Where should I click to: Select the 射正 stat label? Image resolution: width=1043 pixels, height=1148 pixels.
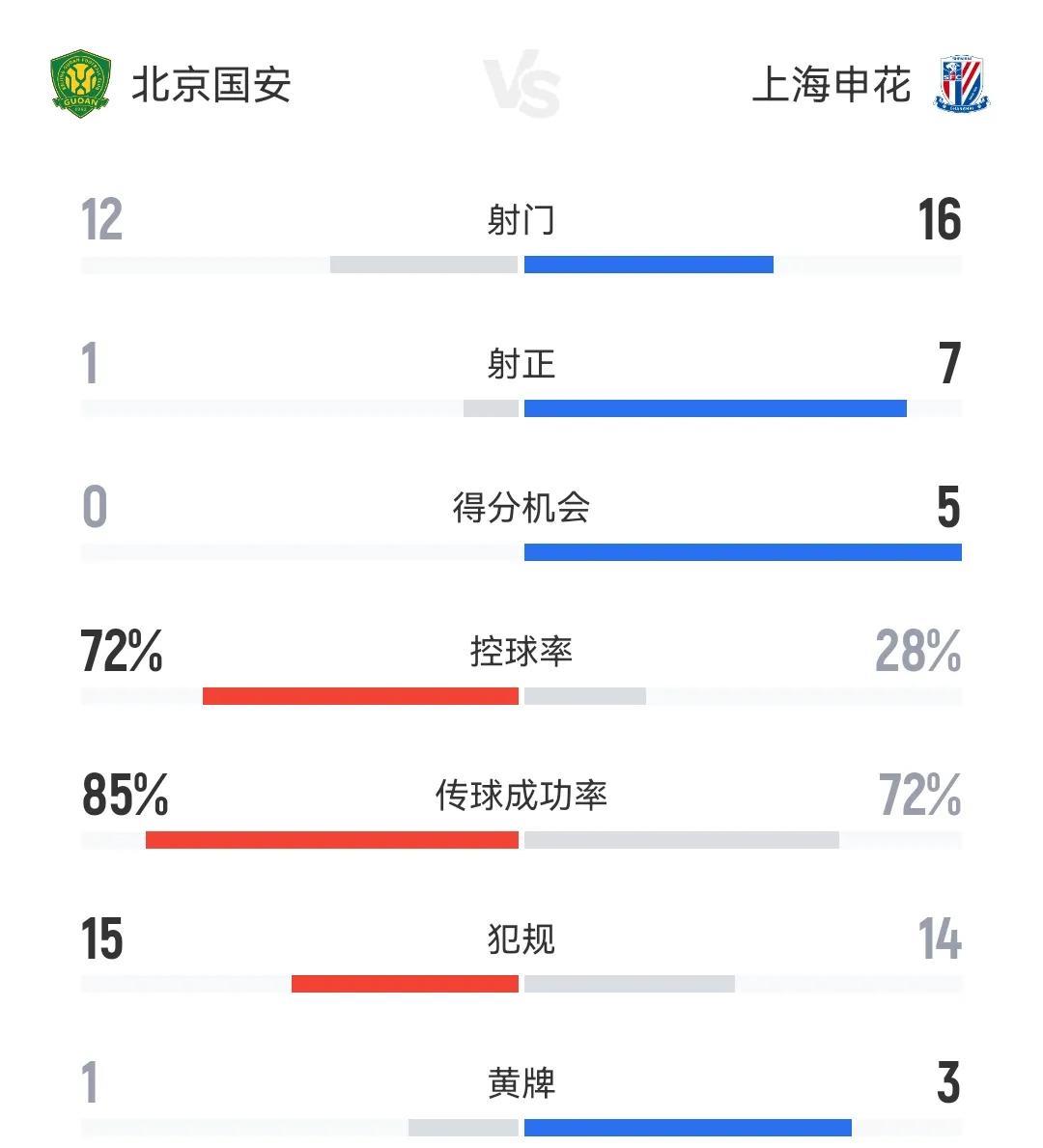pos(521,364)
